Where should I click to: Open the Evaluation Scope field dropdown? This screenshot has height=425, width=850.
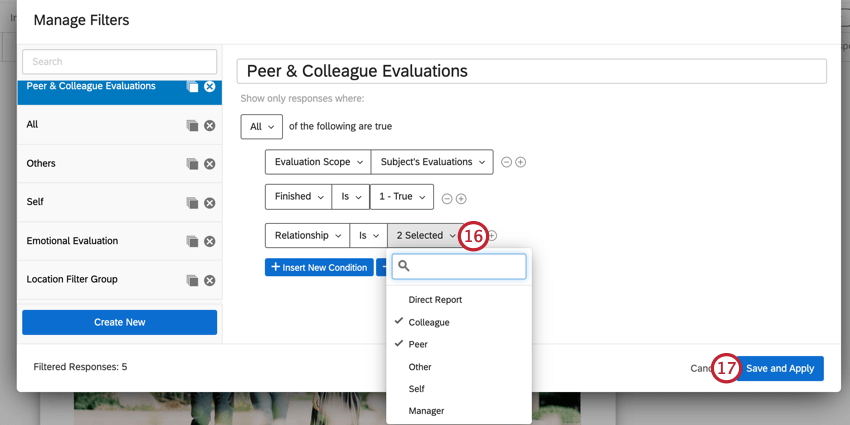[x=317, y=162]
